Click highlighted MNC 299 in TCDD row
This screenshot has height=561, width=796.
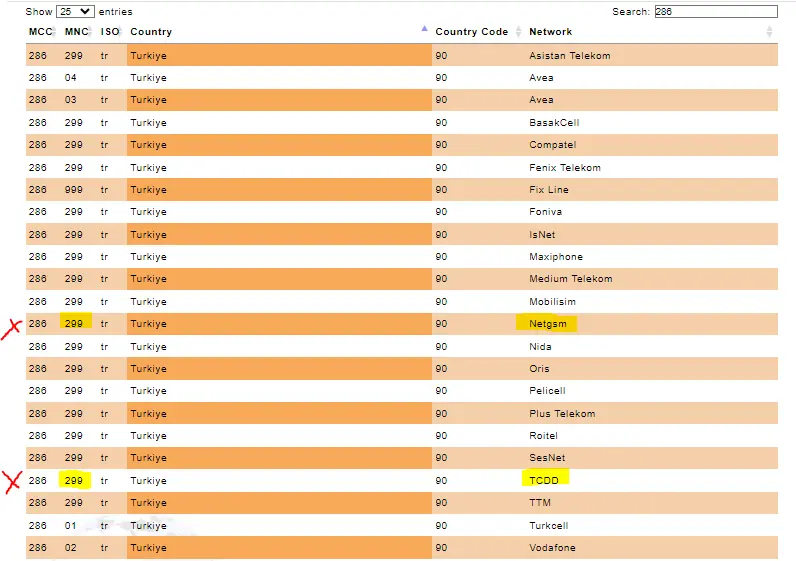click(74, 480)
